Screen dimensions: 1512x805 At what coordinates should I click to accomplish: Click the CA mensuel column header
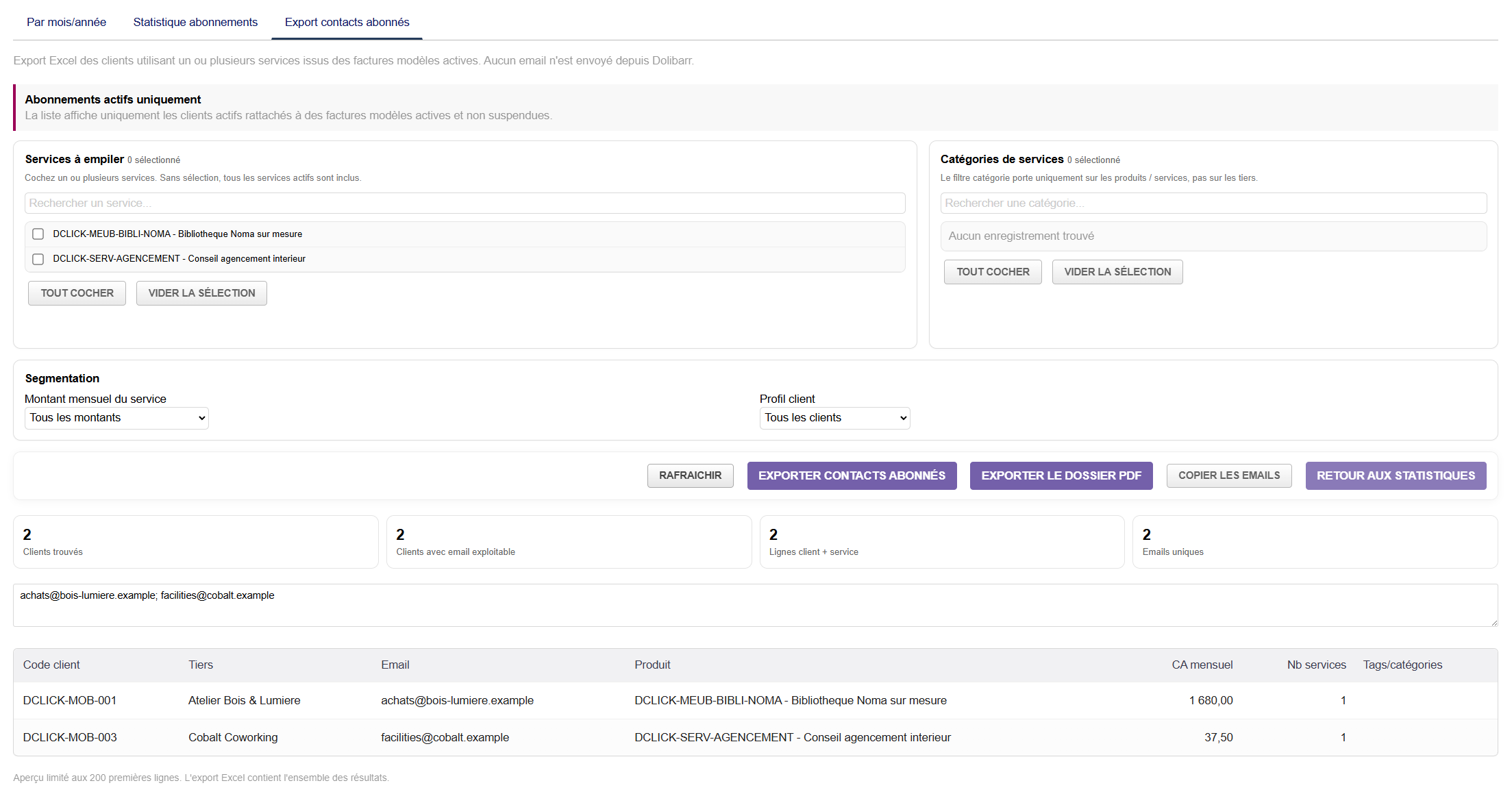(1202, 665)
